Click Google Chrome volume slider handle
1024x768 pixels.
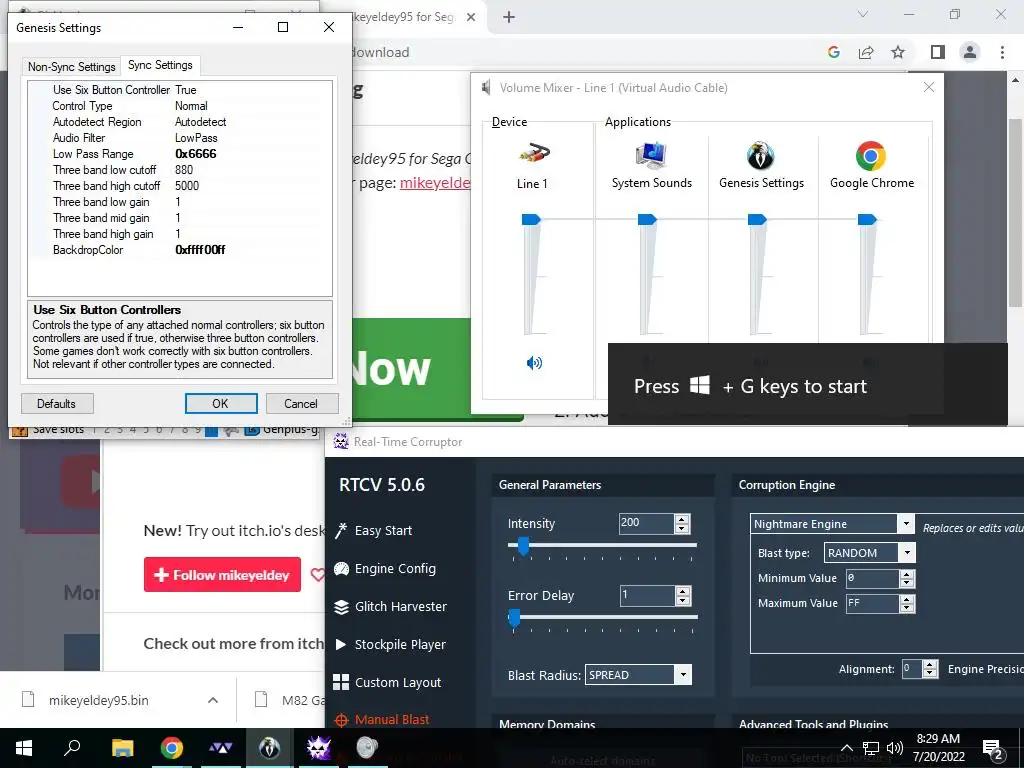867,219
